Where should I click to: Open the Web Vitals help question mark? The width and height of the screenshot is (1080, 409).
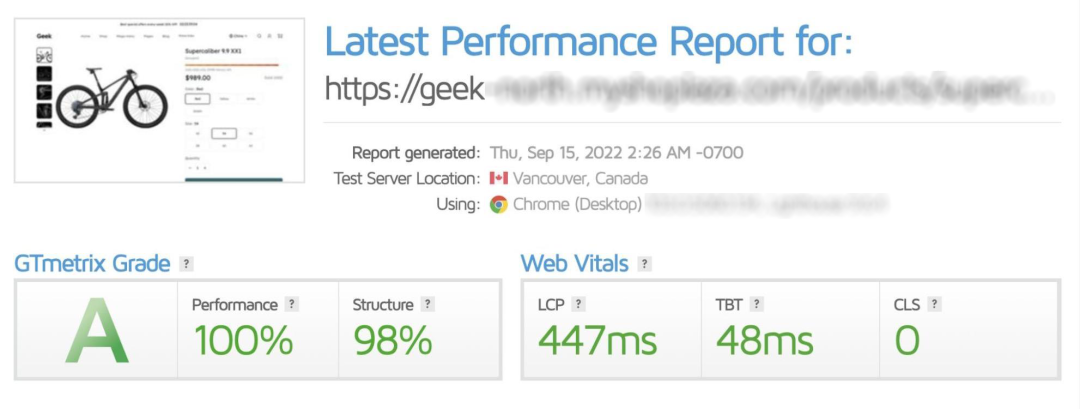(x=644, y=264)
